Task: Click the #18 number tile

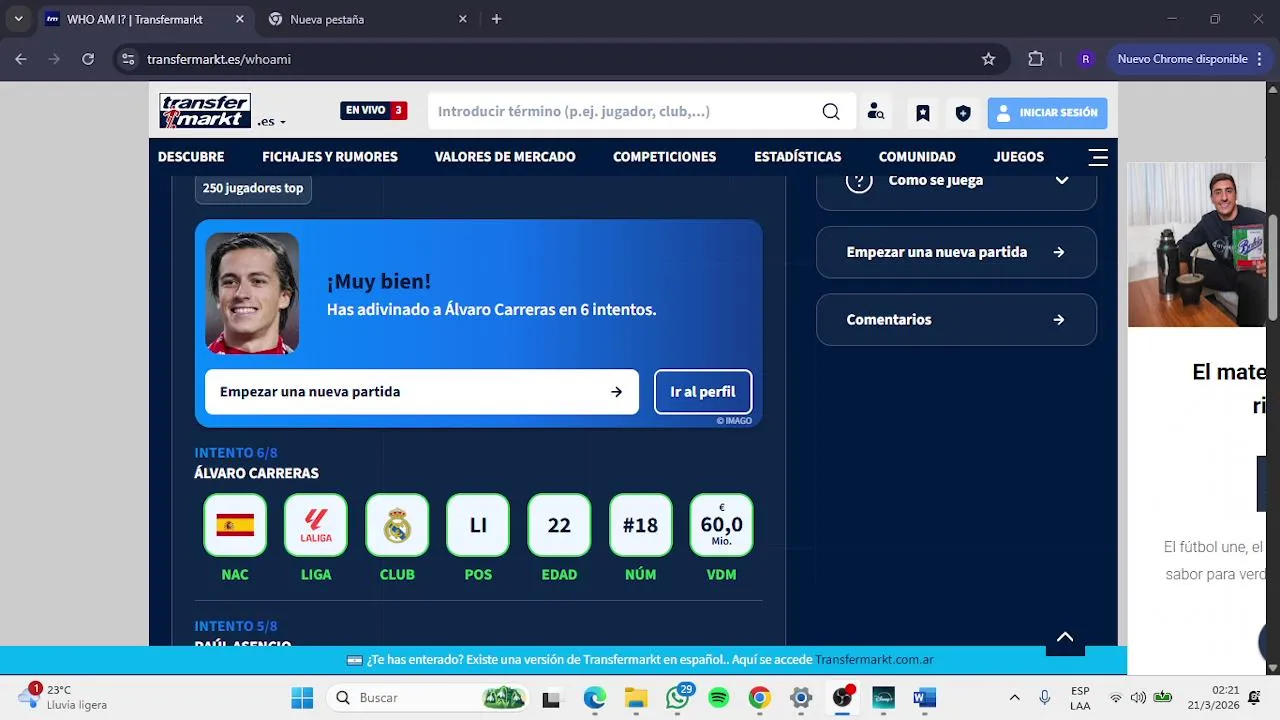Action: coord(640,525)
